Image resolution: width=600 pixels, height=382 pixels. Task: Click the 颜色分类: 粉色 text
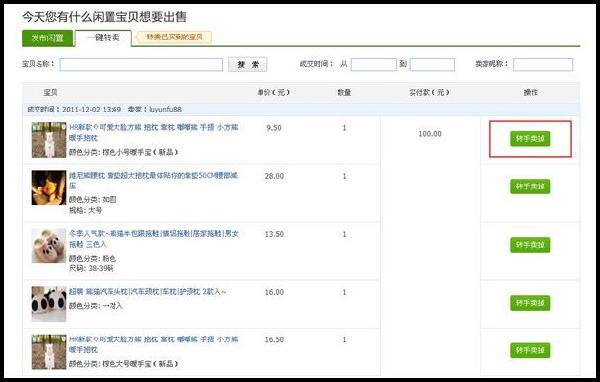tap(92, 259)
